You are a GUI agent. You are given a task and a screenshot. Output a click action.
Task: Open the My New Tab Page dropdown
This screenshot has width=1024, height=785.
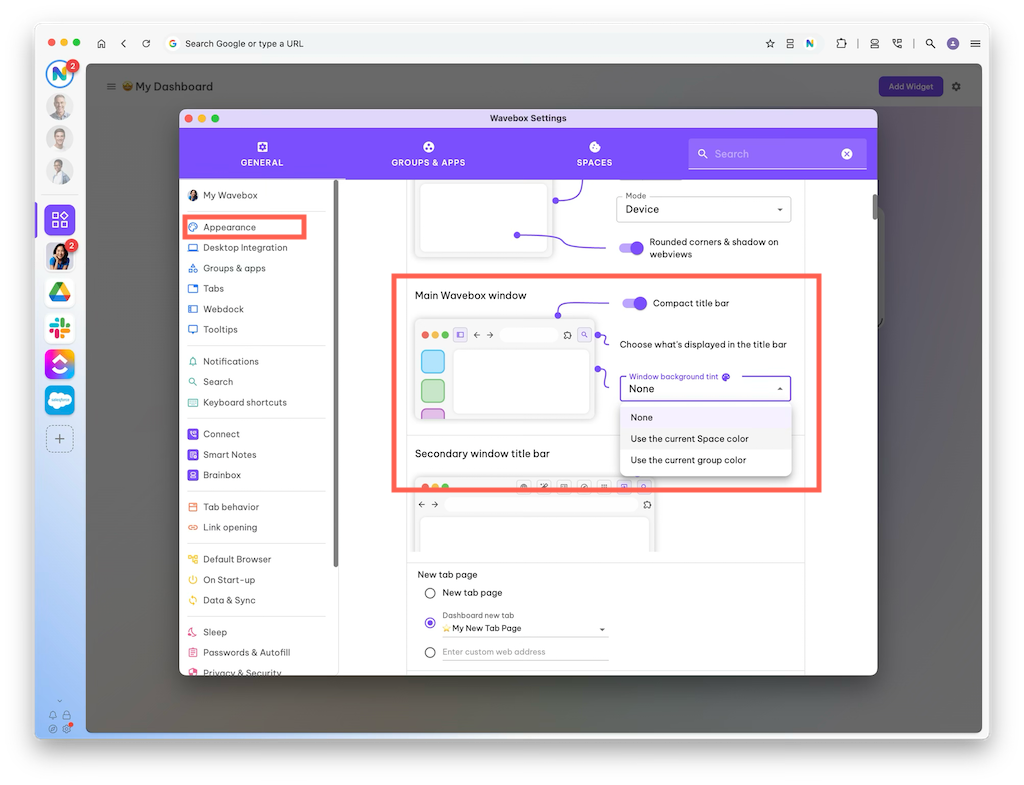tap(525, 629)
